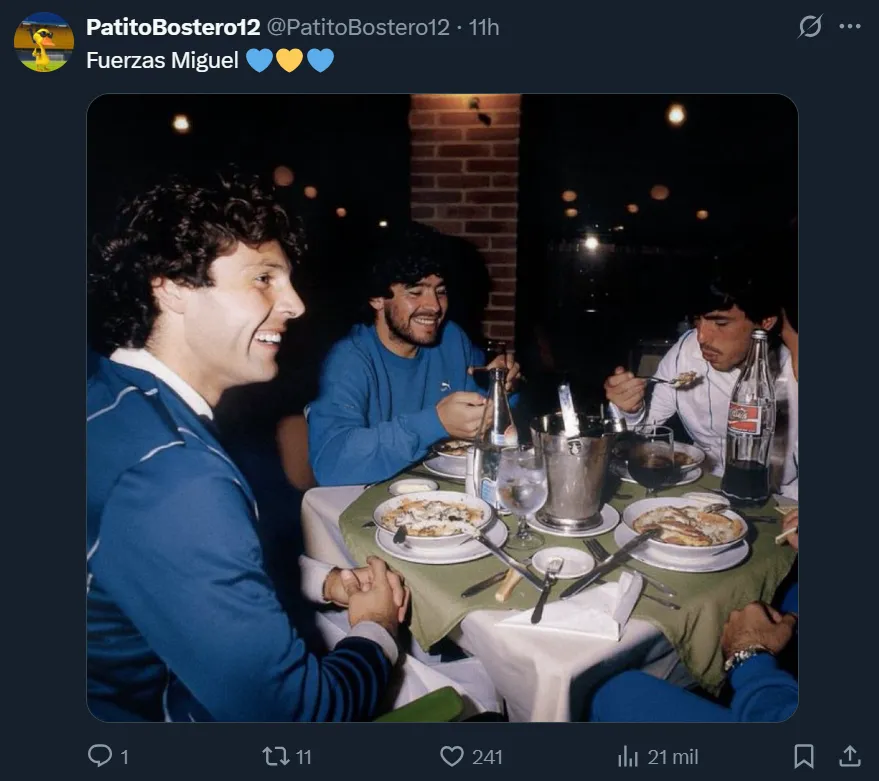
Task: Click the reply count number 1
Action: [x=125, y=757]
